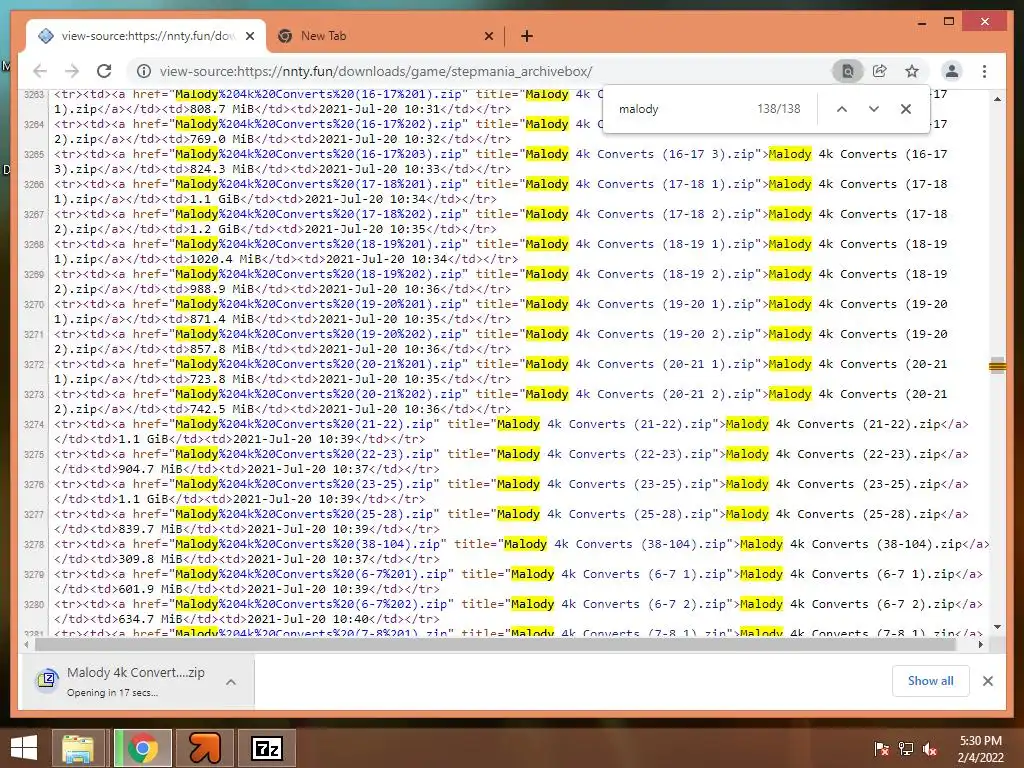Click the muted volume tray icon
This screenshot has width=1024, height=768.
tap(930, 748)
